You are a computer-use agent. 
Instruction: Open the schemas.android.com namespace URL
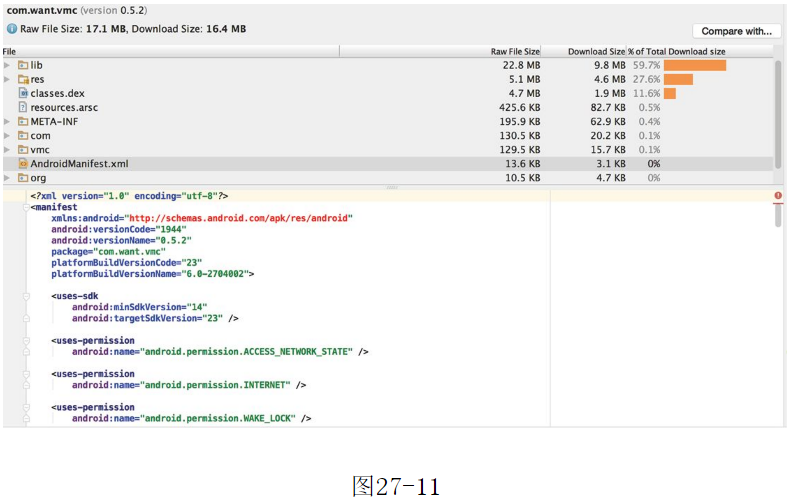(x=238, y=217)
